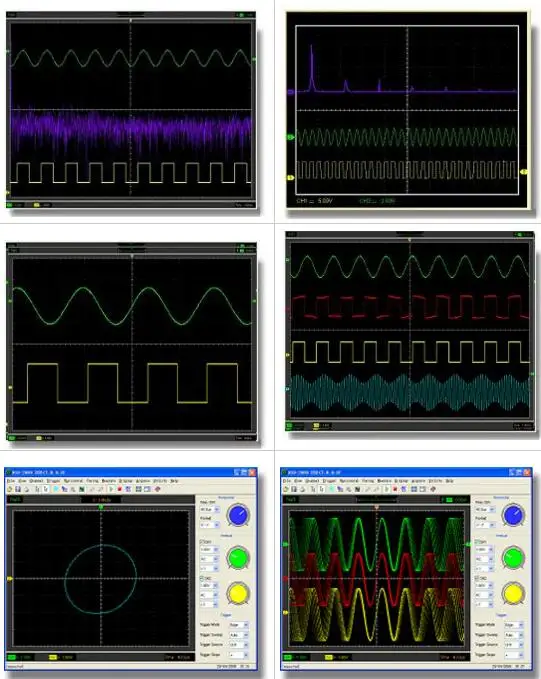
Task: Select the yellow marker at the right edge of the spectrum-peaks scope
Action: (x=523, y=172)
